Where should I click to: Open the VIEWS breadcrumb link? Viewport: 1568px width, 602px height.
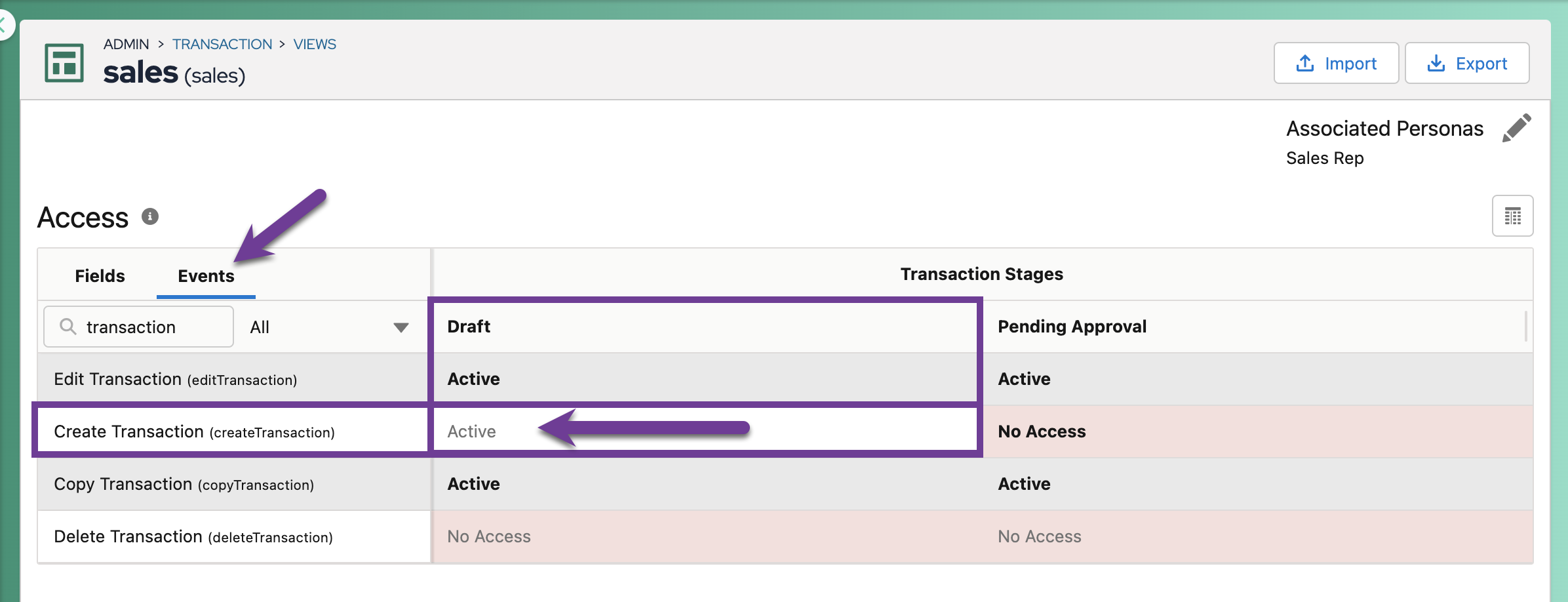[x=315, y=44]
